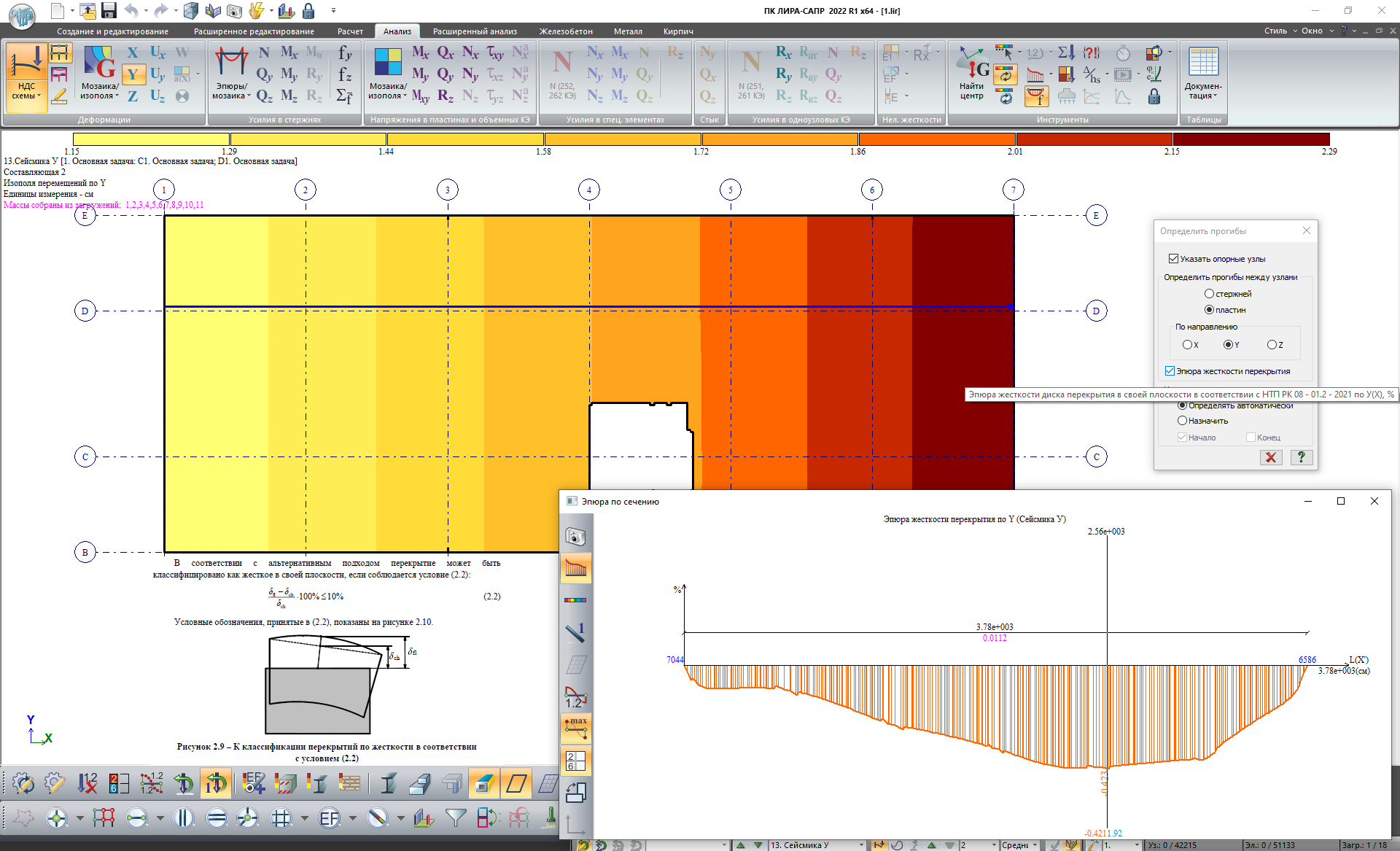1400x851 pixels.
Task: Click the red X cancel button in dialog
Action: (1271, 457)
